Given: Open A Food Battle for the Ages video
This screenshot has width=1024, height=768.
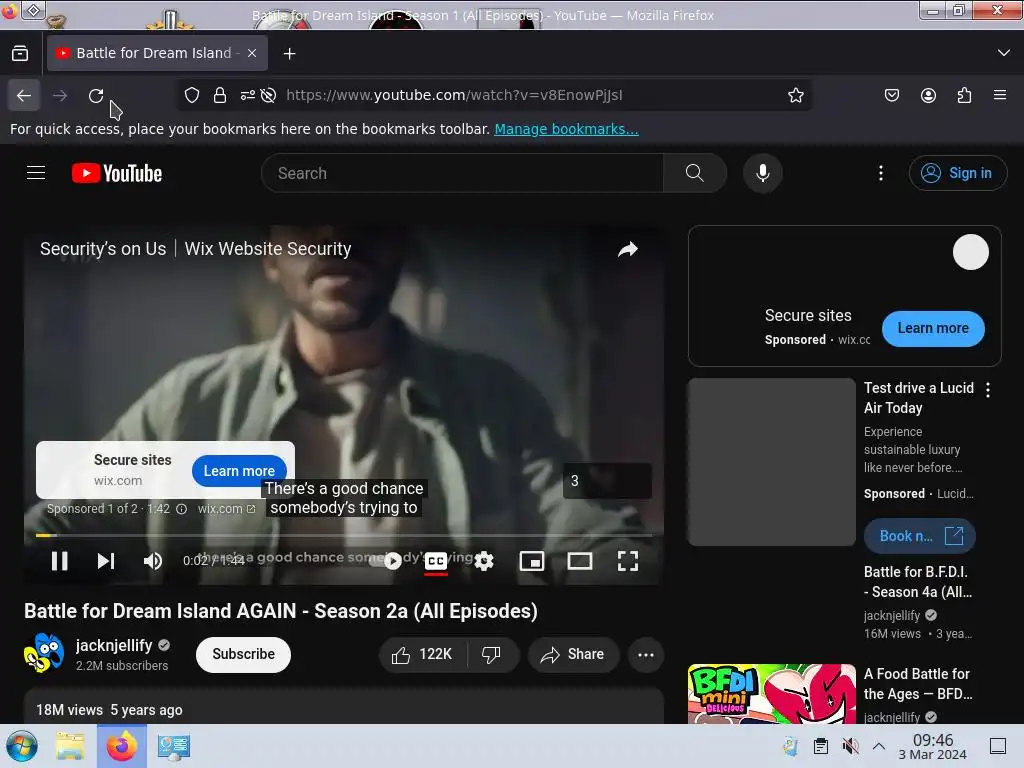Looking at the screenshot, I should point(918,684).
